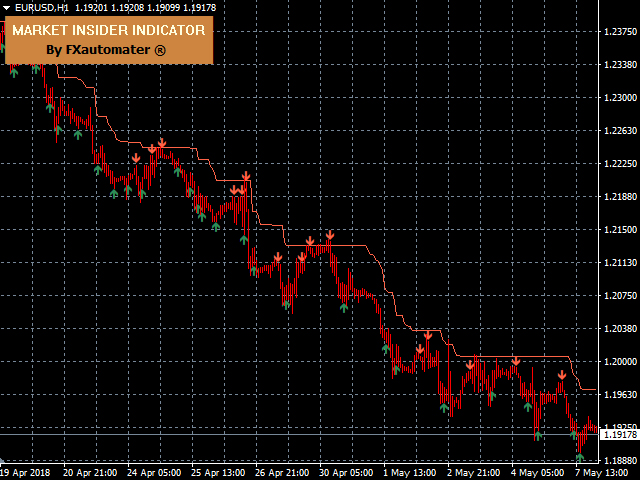Screen dimensions: 640x480
Task: Click the 1 May 13:00 time label
Action: tap(410, 473)
